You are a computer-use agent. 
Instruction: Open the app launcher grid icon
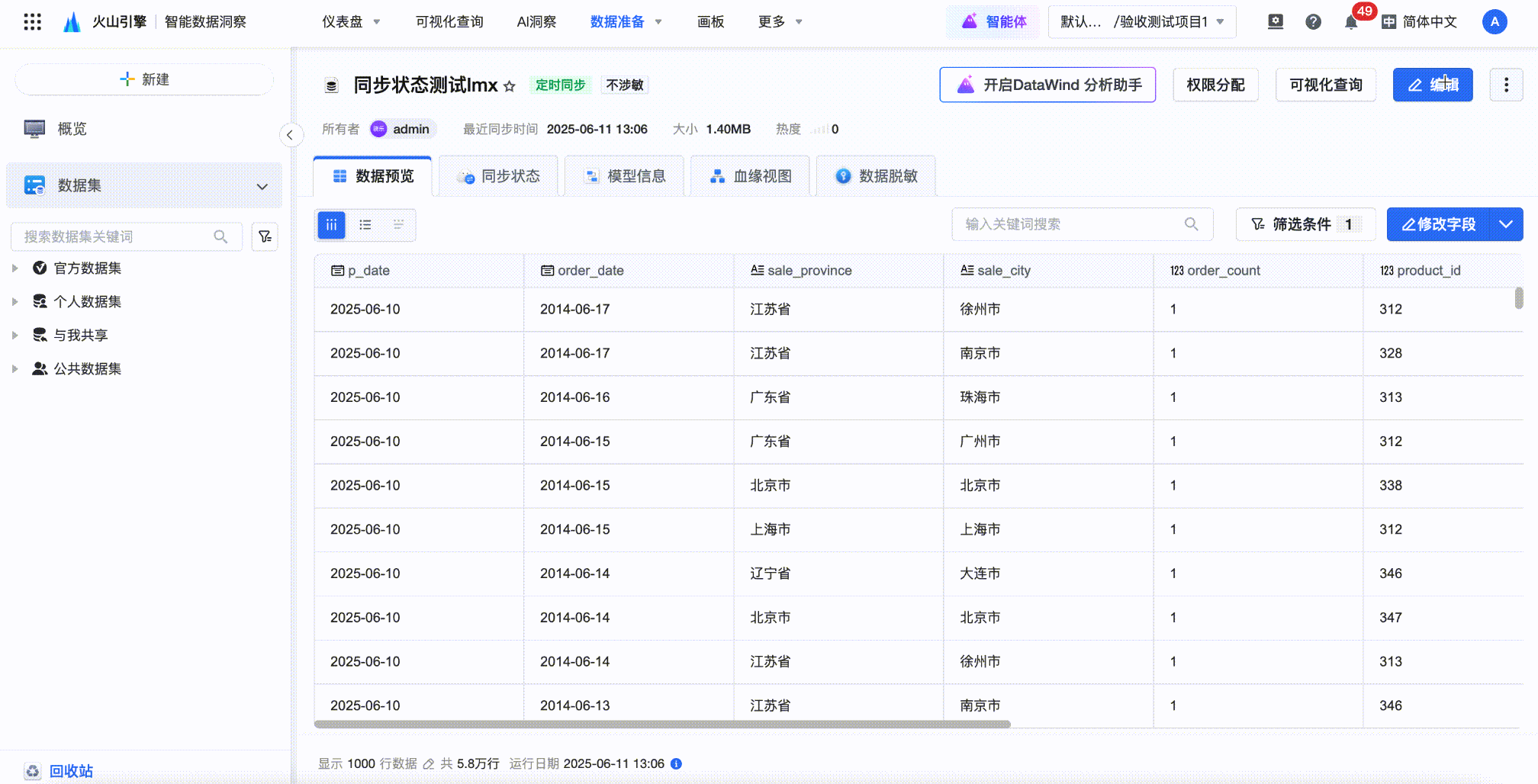[32, 21]
